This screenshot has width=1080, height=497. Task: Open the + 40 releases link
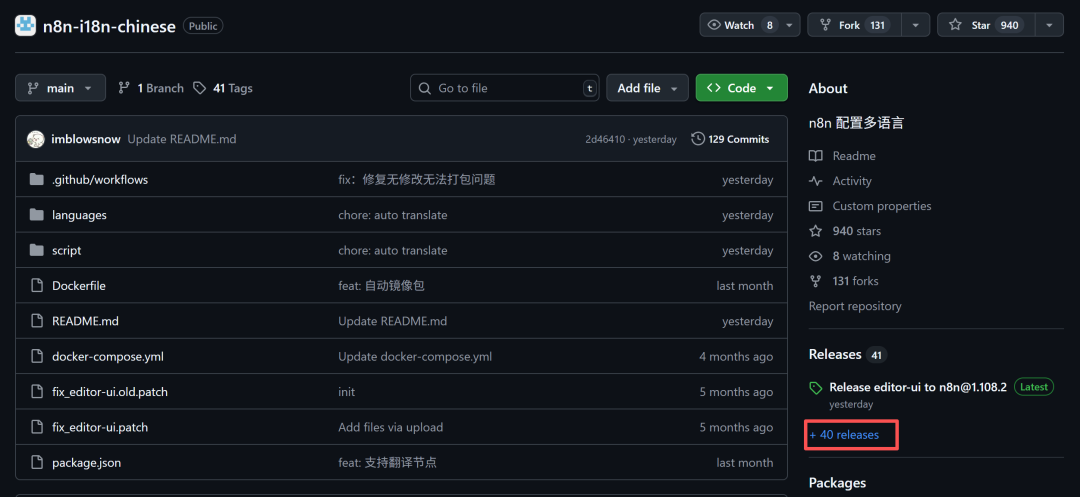pyautogui.click(x=844, y=435)
